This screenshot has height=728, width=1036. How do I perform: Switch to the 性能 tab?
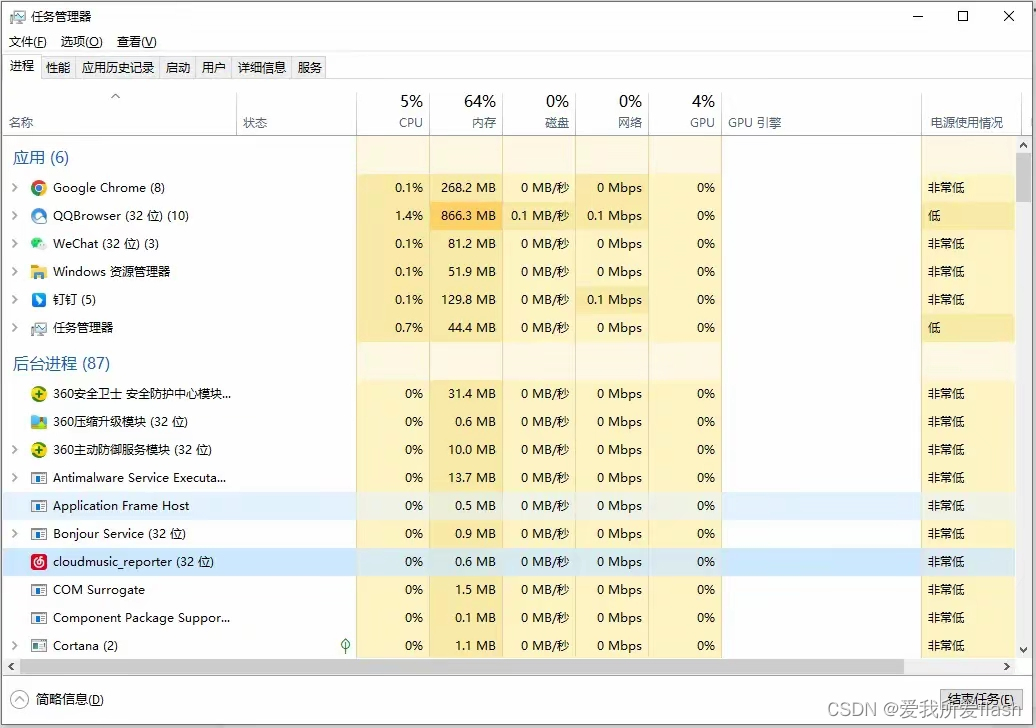[x=58, y=67]
